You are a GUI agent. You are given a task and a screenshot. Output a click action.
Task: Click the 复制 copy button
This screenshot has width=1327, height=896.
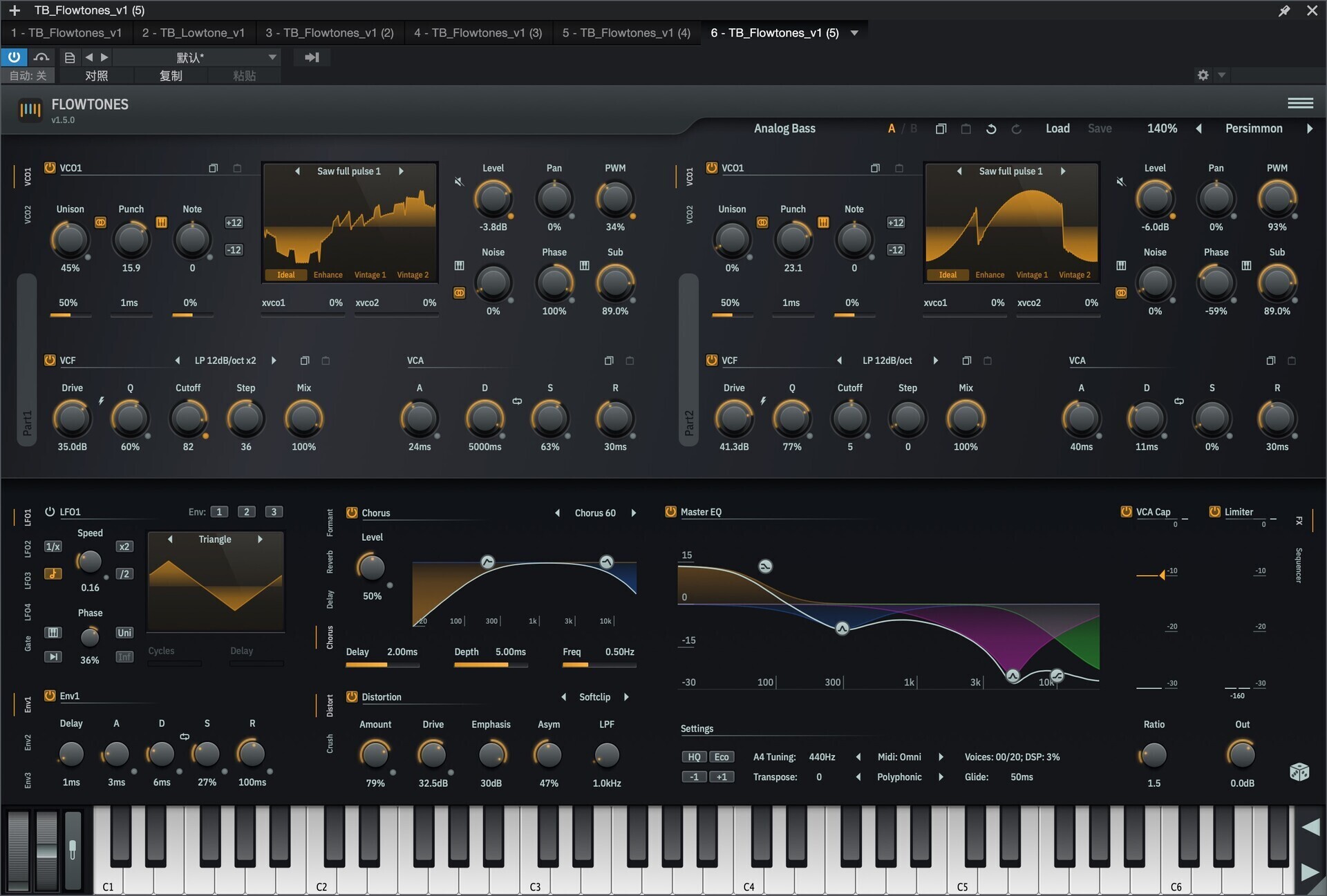pos(171,75)
